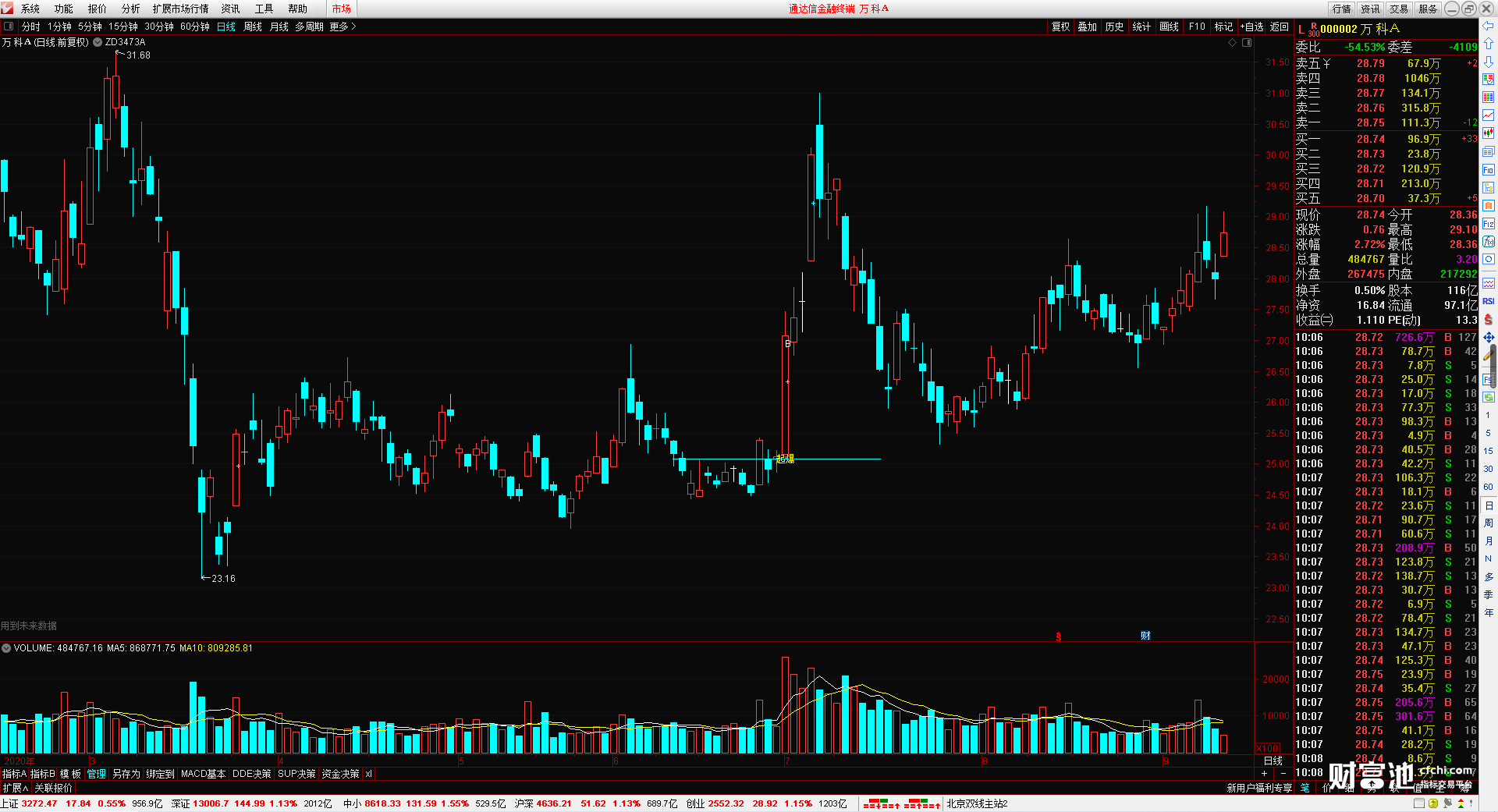
Task: Click the wave indicator chart sidebar icon
Action: coord(1489,283)
